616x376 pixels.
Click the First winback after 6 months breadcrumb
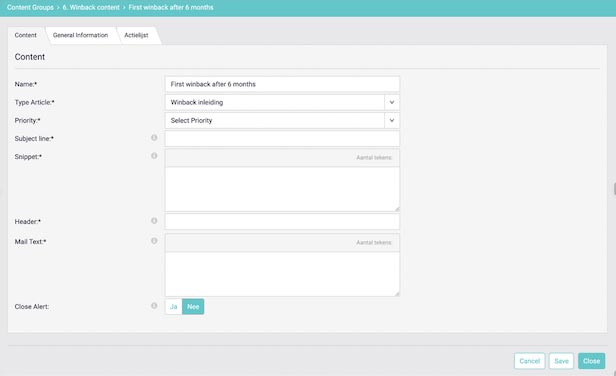171,7
